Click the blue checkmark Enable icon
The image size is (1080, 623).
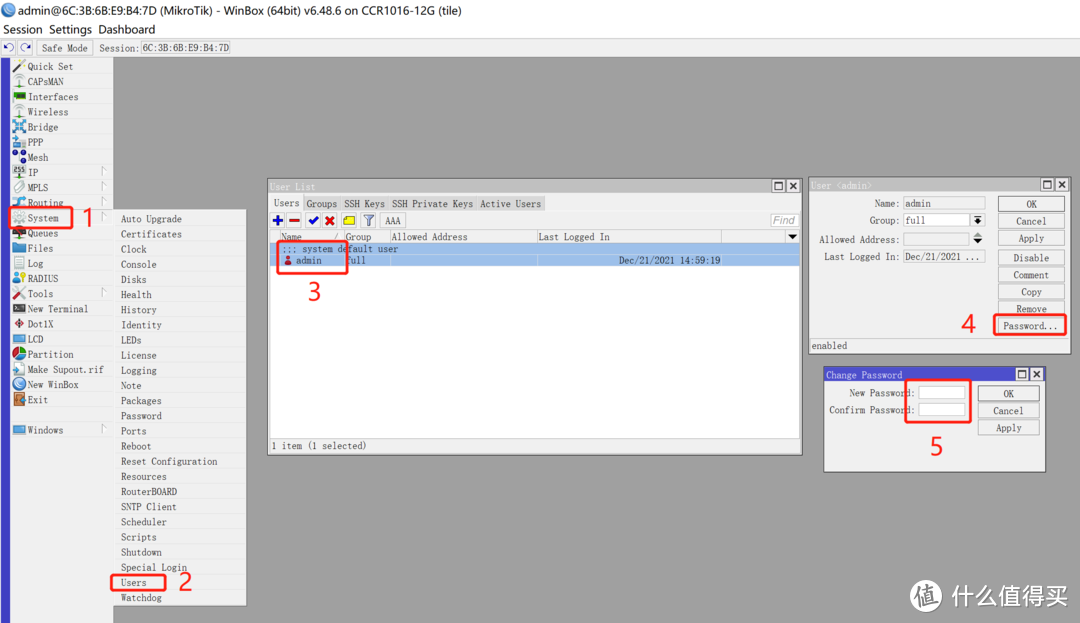click(x=313, y=220)
